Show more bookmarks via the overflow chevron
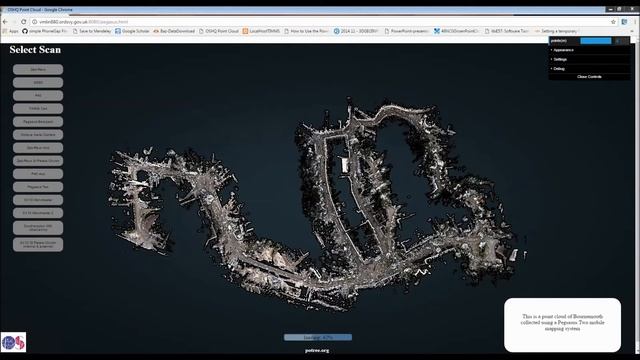The image size is (640, 360). click(x=632, y=31)
